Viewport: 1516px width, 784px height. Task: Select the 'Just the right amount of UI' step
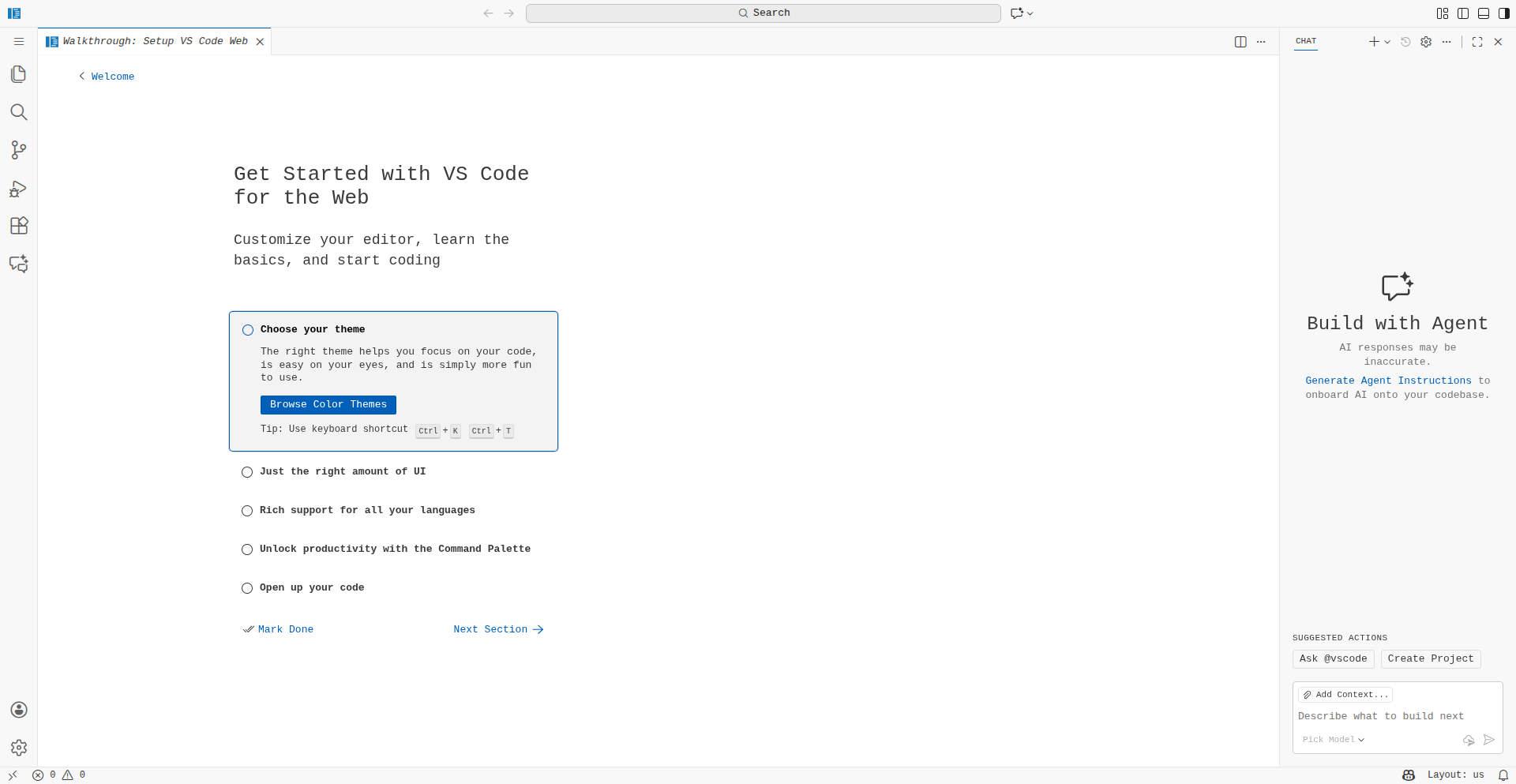pos(342,471)
